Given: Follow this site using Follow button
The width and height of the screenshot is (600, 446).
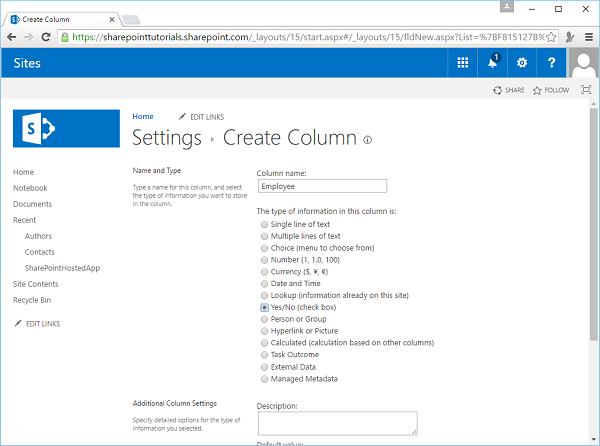Looking at the screenshot, I should (551, 90).
